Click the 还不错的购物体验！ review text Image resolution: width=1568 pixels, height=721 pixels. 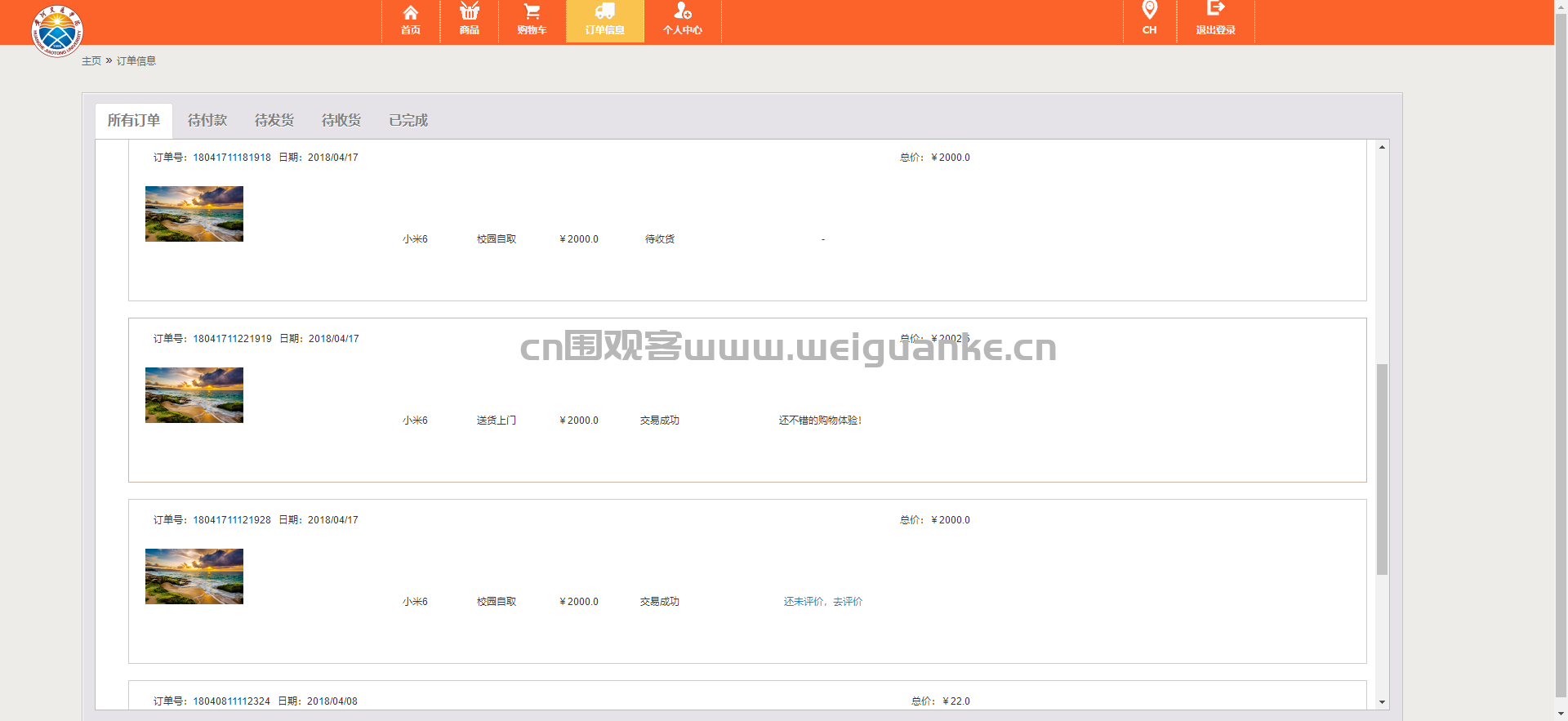(x=821, y=421)
